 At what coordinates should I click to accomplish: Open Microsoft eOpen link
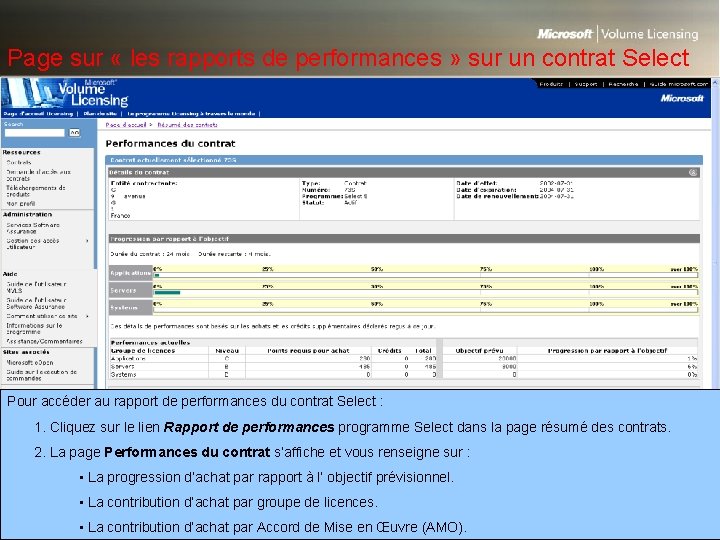tap(29, 362)
